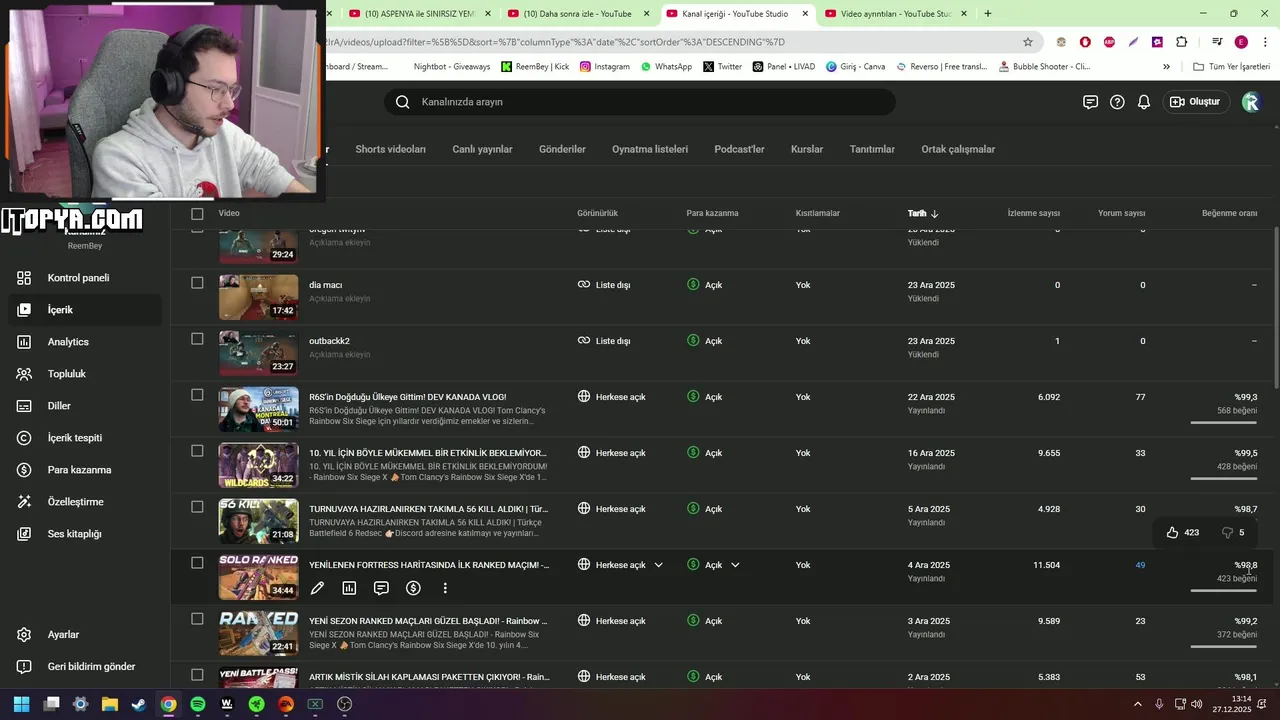The width and height of the screenshot is (1280, 720).
Task: Click the dollar monetization icon under YENİLENEN FORTRESS
Action: (x=413, y=589)
